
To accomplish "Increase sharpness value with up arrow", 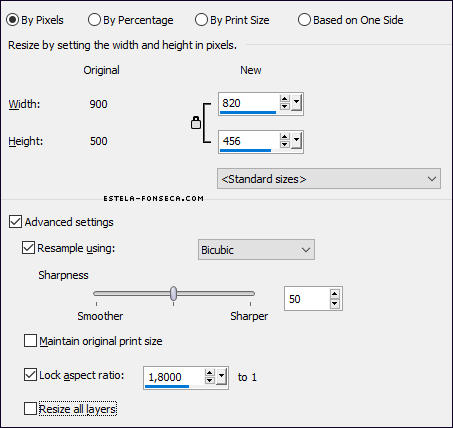I will coord(334,294).
